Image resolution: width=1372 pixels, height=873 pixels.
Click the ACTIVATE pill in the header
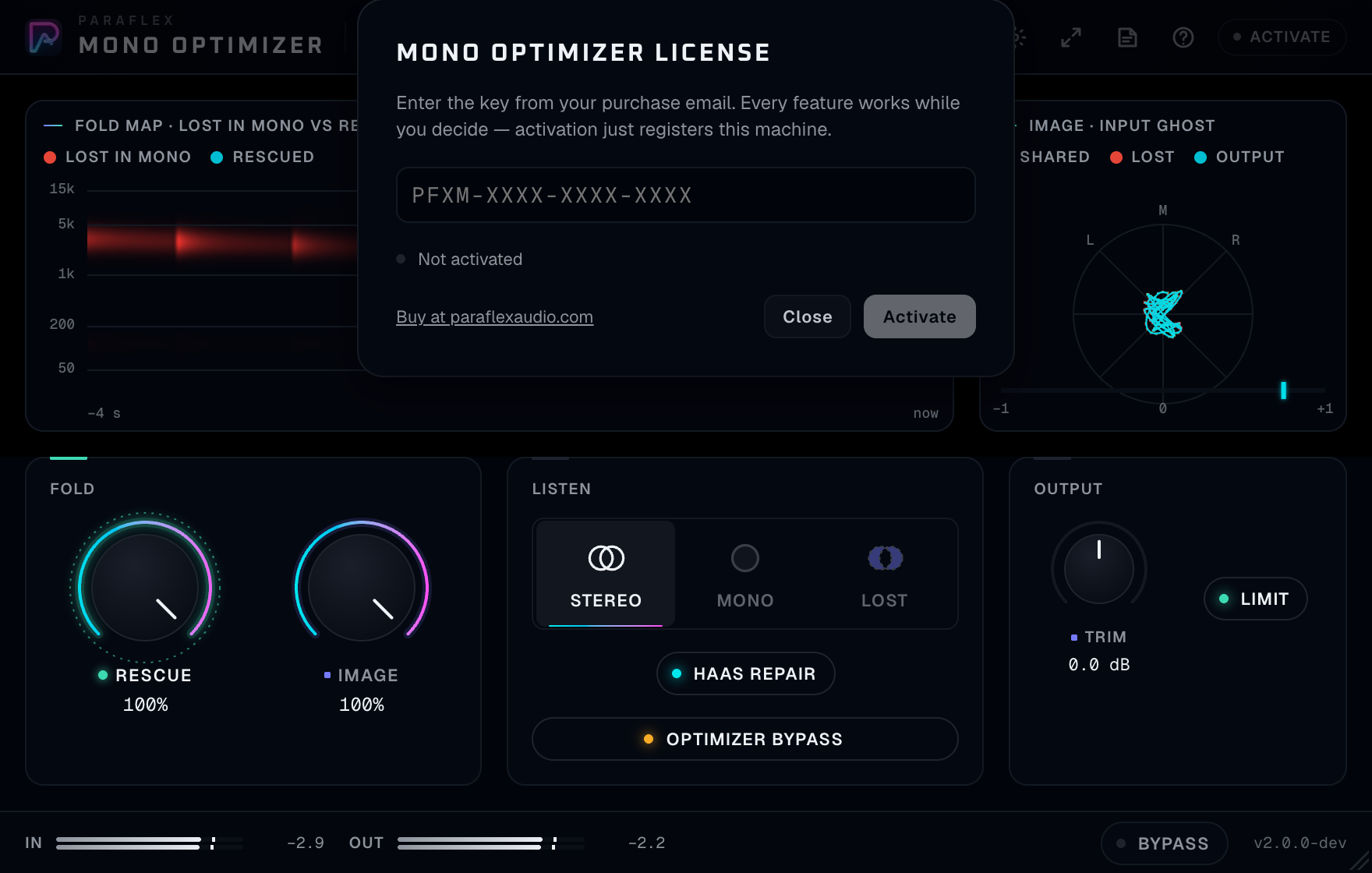(x=1282, y=37)
